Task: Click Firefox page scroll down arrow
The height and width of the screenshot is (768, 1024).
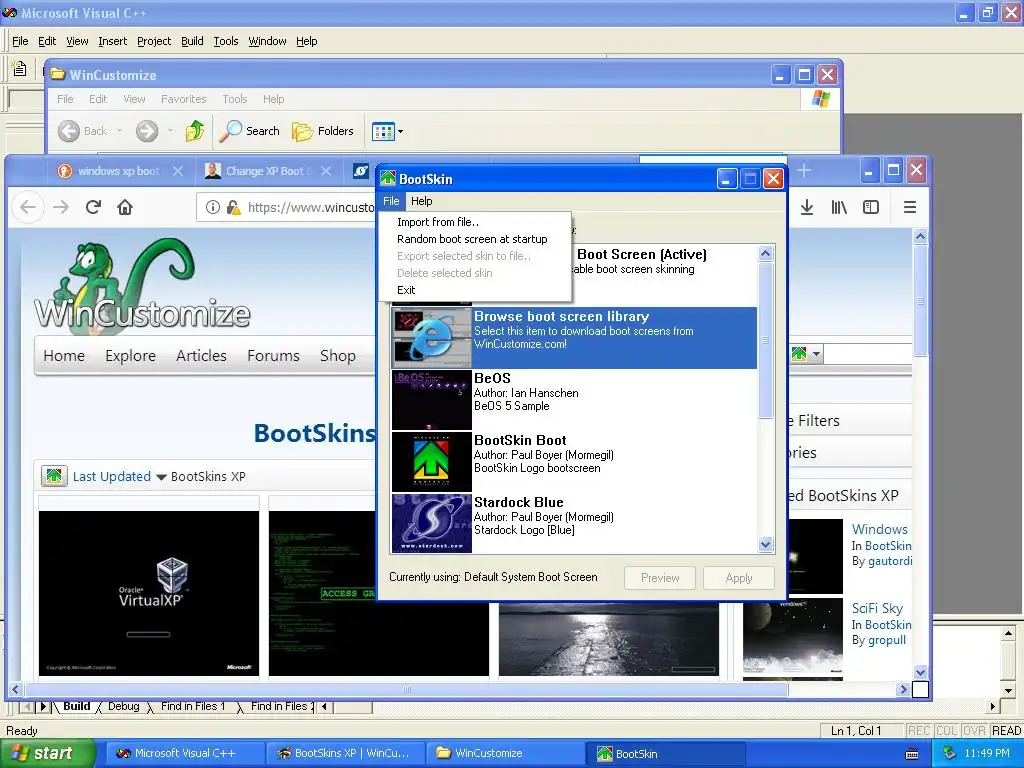Action: [920, 672]
